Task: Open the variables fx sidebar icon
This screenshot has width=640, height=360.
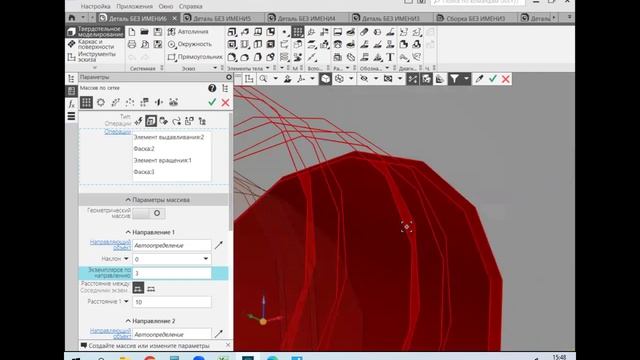Action: (x=71, y=104)
